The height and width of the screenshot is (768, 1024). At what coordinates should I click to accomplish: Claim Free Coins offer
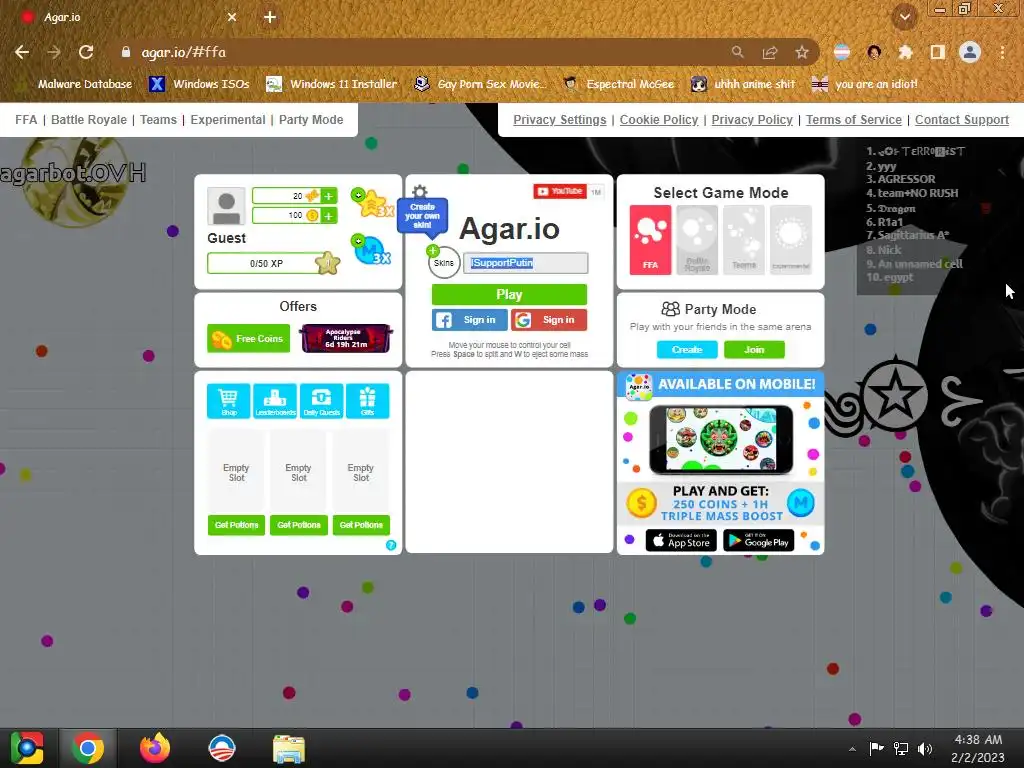click(x=248, y=338)
